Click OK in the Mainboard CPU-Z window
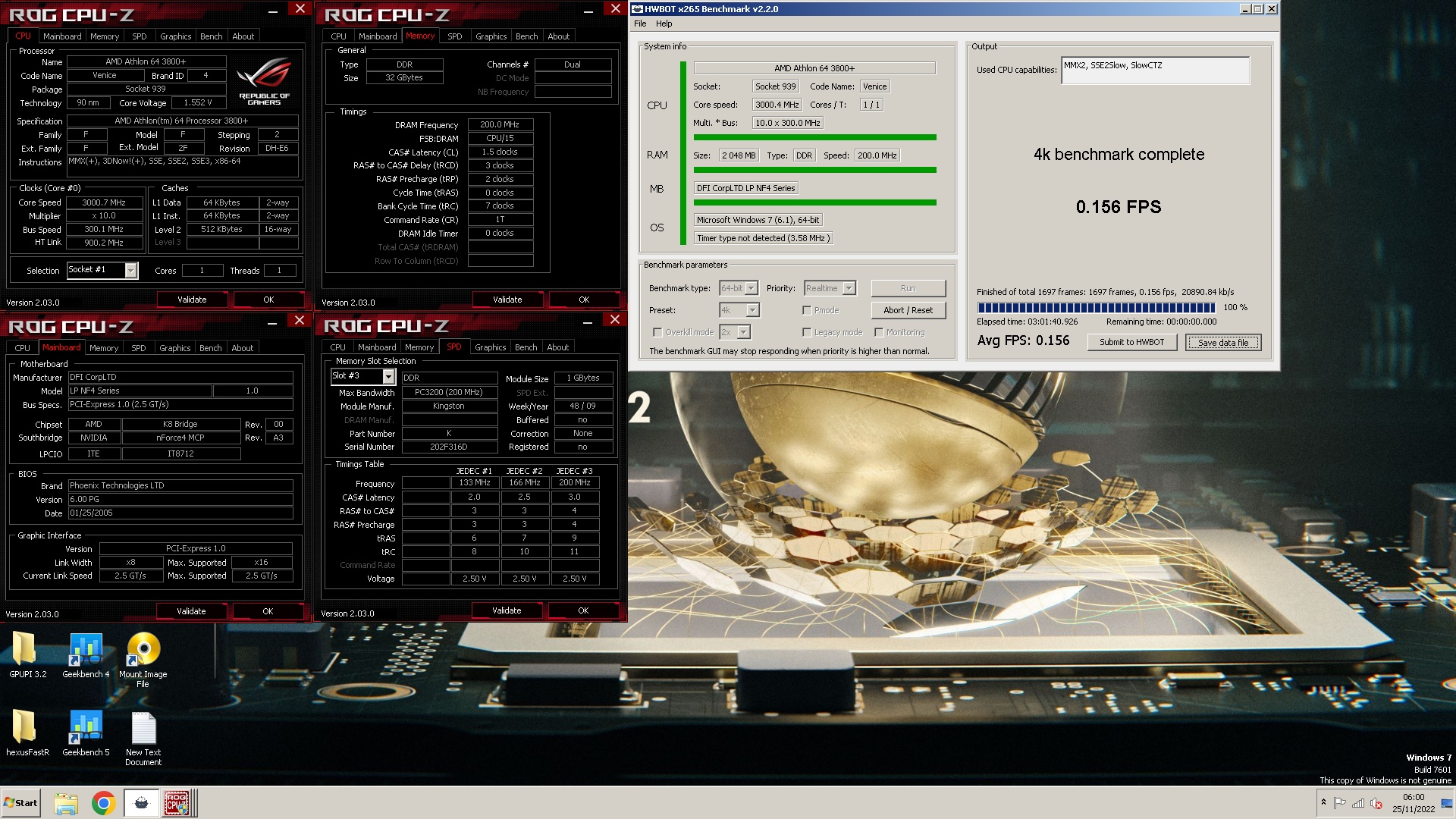The height and width of the screenshot is (819, 1456). point(268,611)
